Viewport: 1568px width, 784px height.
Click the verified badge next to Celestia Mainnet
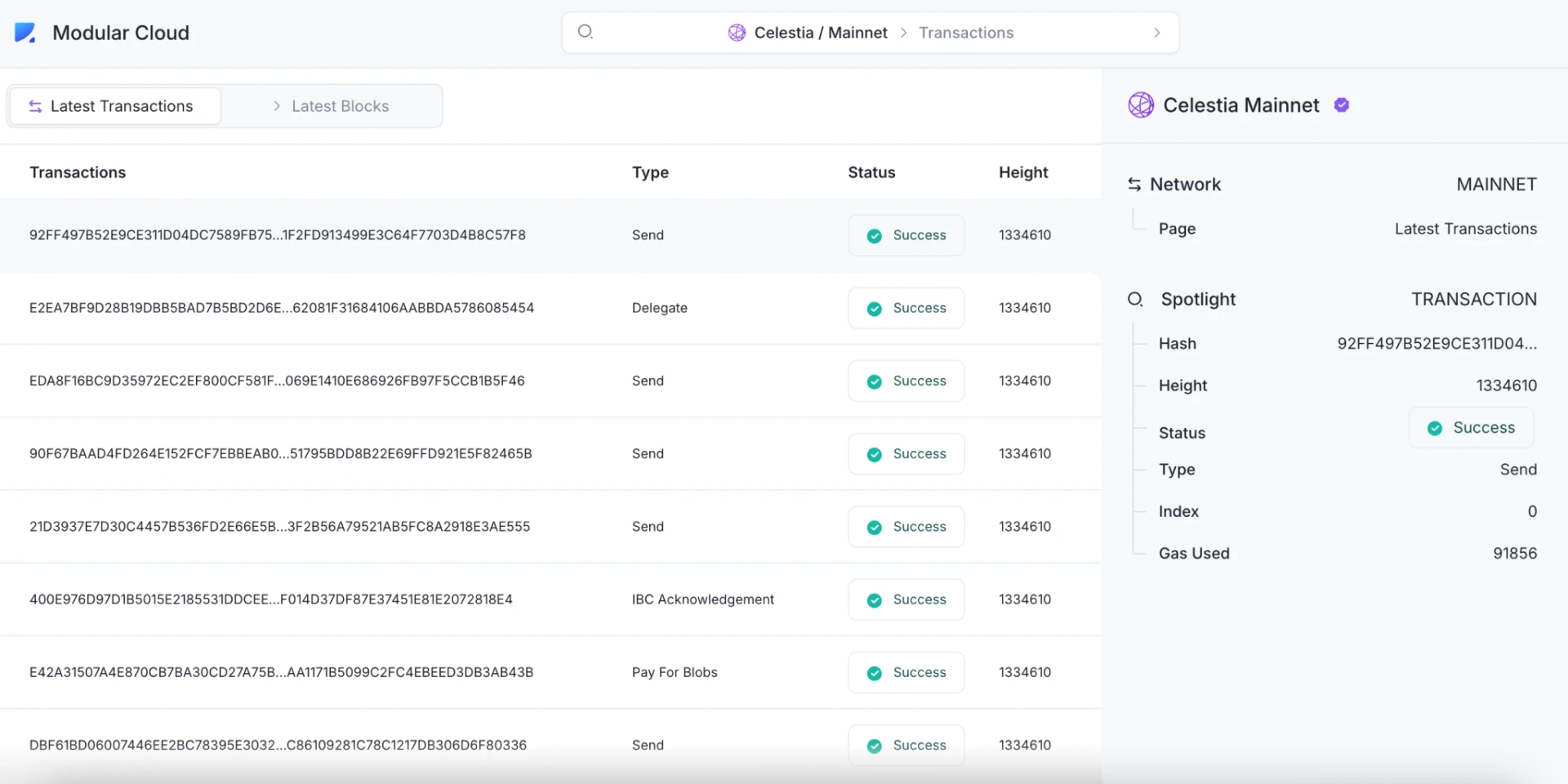(1341, 105)
